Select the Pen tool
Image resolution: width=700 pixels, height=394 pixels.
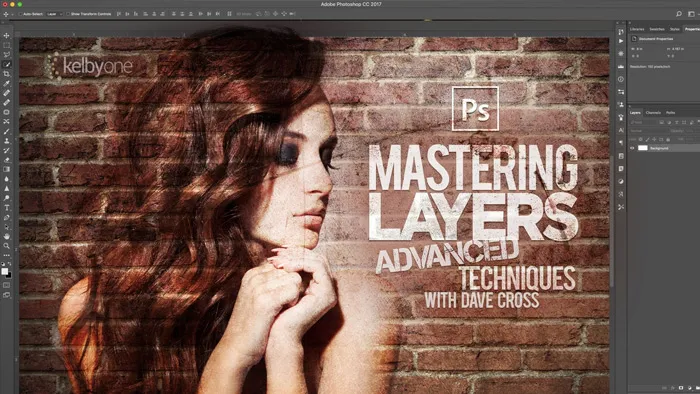[6, 217]
